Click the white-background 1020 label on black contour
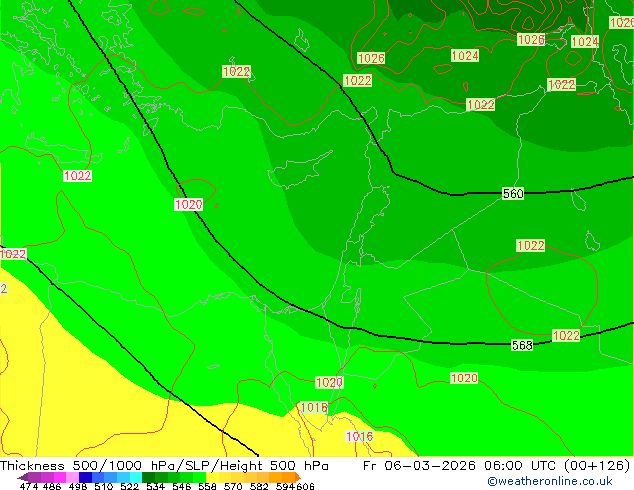This screenshot has width=634, height=490. pyautogui.click(x=188, y=205)
